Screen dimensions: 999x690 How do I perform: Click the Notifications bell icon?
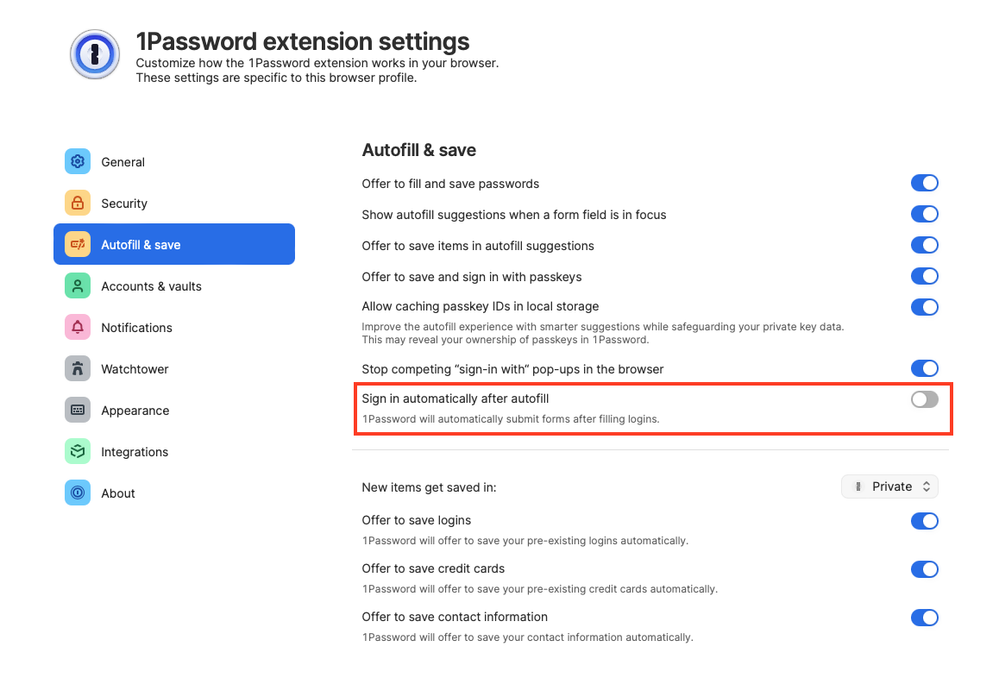[x=77, y=327]
